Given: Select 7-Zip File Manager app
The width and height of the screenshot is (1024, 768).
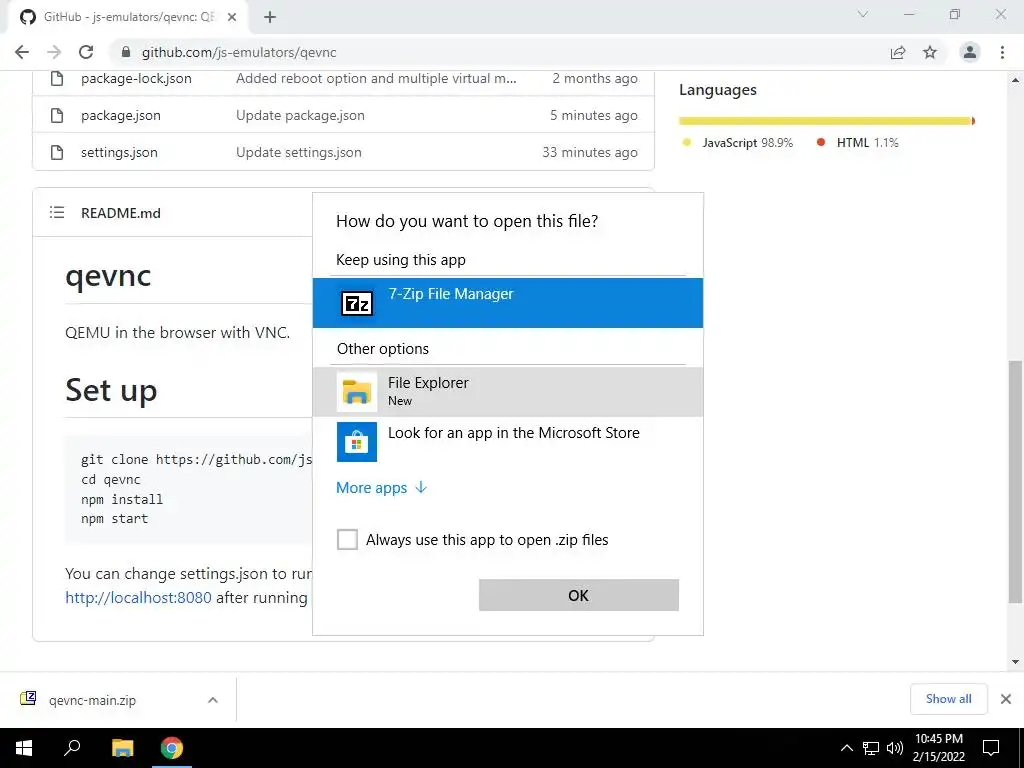Looking at the screenshot, I should [x=507, y=302].
